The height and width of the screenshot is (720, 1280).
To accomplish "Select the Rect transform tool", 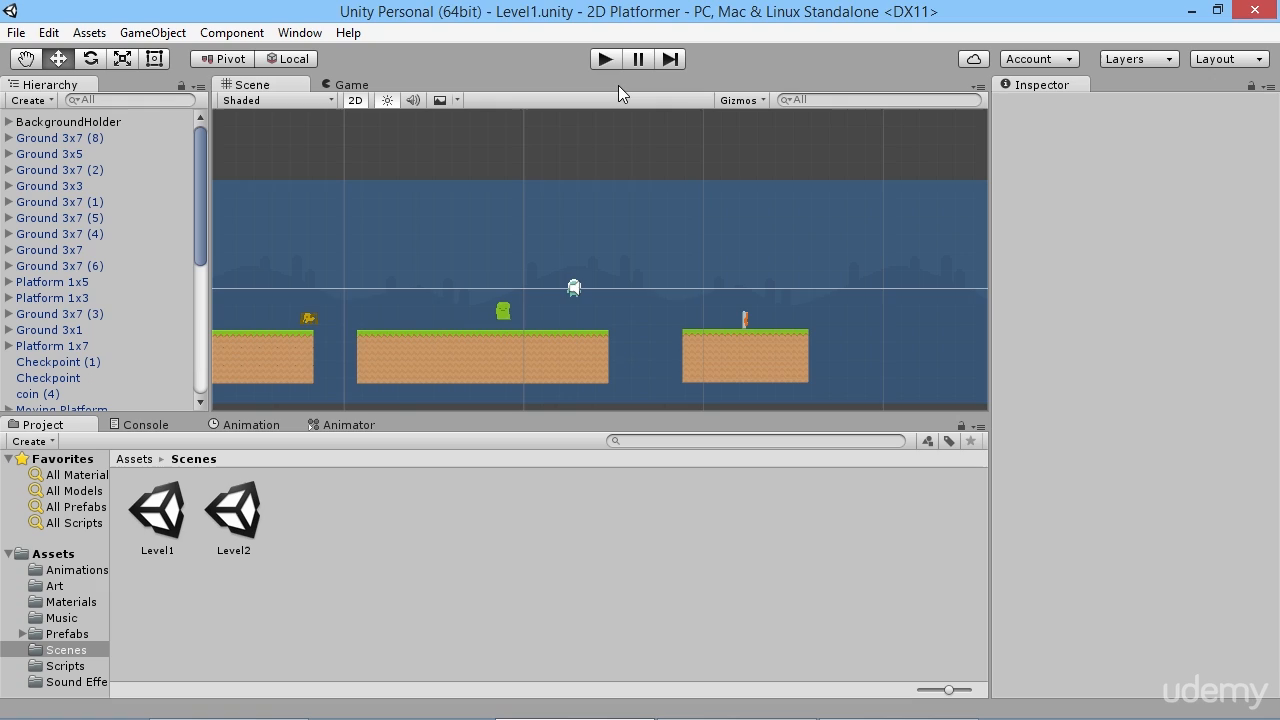I will 154,59.
